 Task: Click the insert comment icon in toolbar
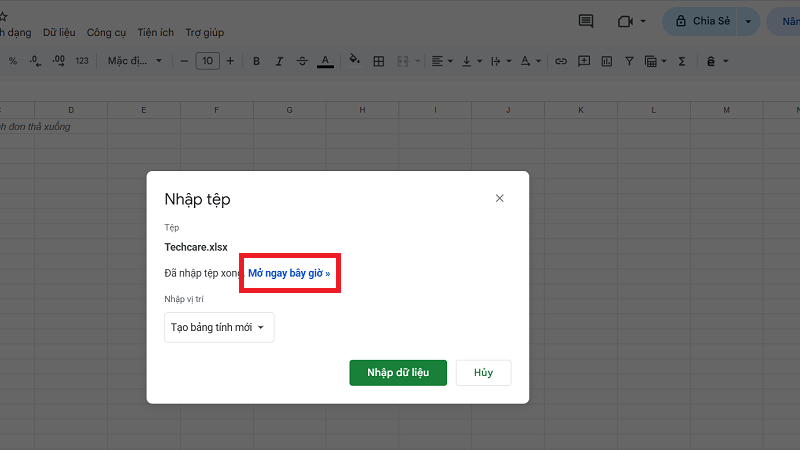[x=584, y=61]
